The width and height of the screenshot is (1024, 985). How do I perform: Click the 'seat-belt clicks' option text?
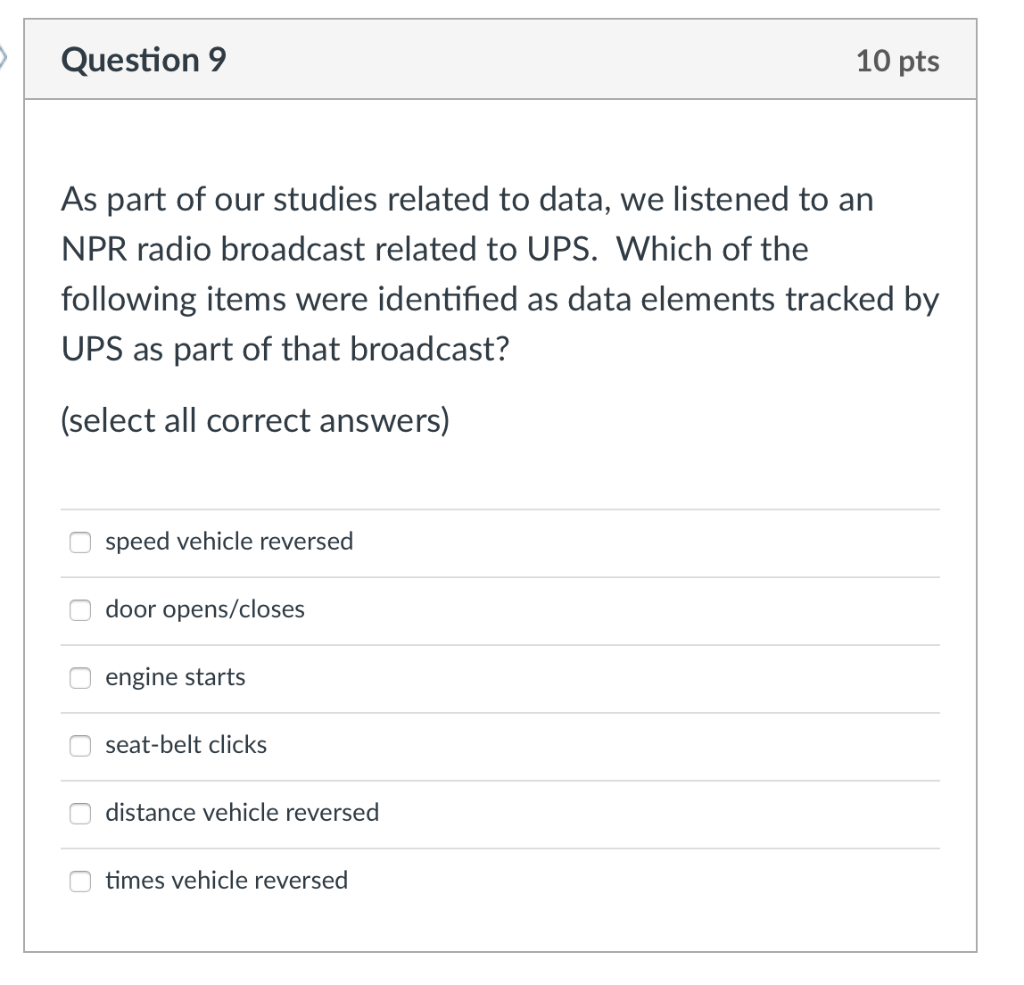(186, 746)
